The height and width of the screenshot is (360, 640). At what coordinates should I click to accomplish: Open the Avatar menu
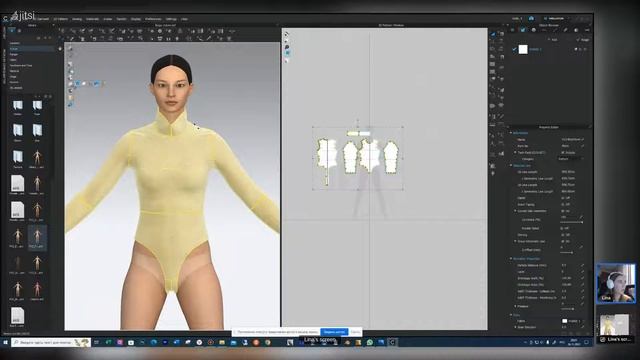coord(107,19)
